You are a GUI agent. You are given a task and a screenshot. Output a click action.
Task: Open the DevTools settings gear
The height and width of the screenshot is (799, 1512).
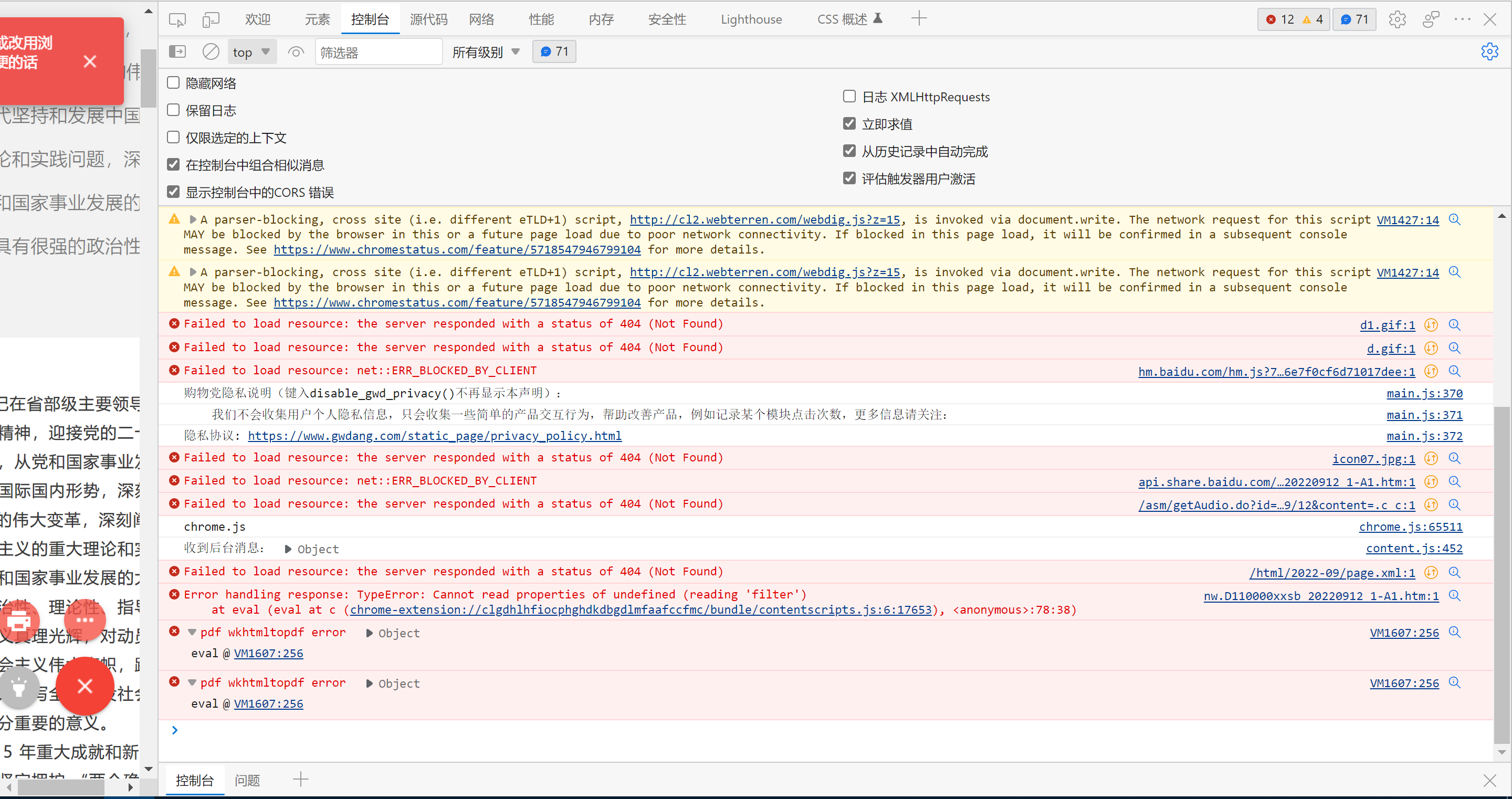click(x=1398, y=19)
